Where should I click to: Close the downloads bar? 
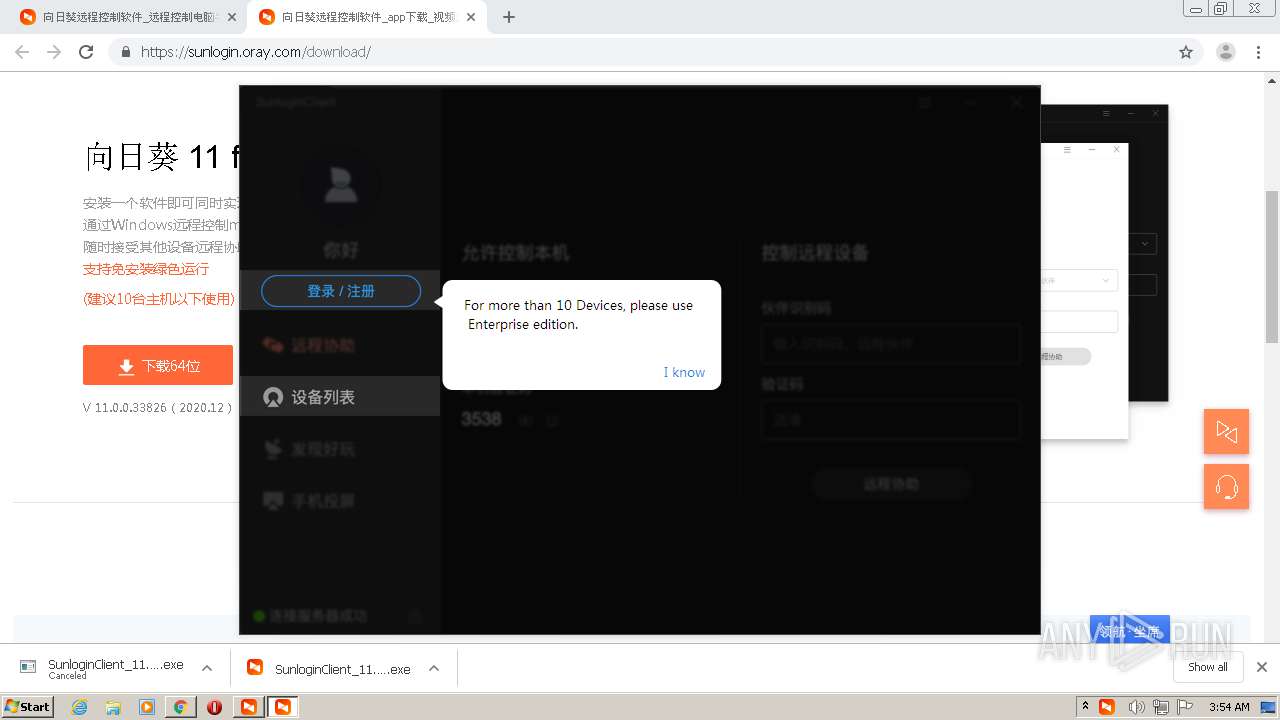coord(1262,667)
